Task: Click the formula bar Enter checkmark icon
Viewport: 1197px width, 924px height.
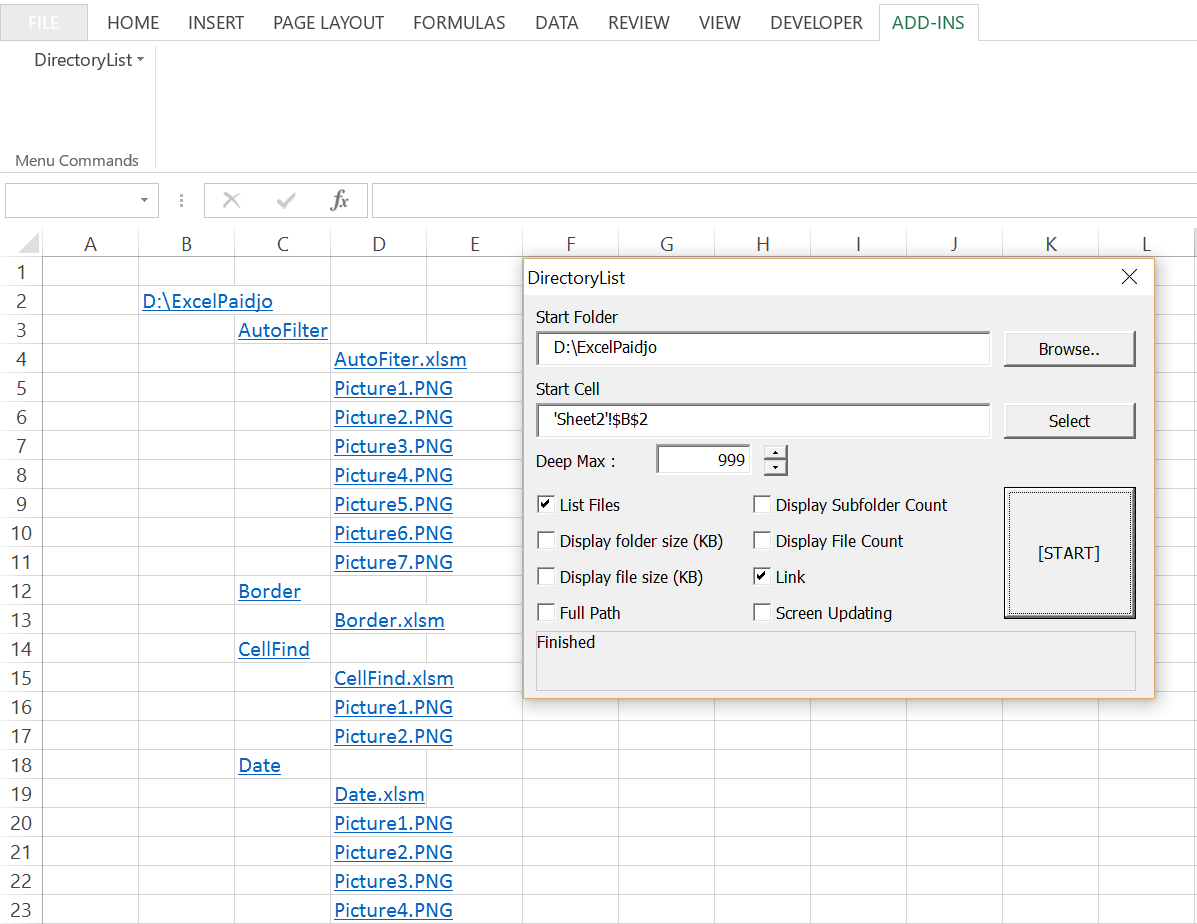Action: pos(286,200)
